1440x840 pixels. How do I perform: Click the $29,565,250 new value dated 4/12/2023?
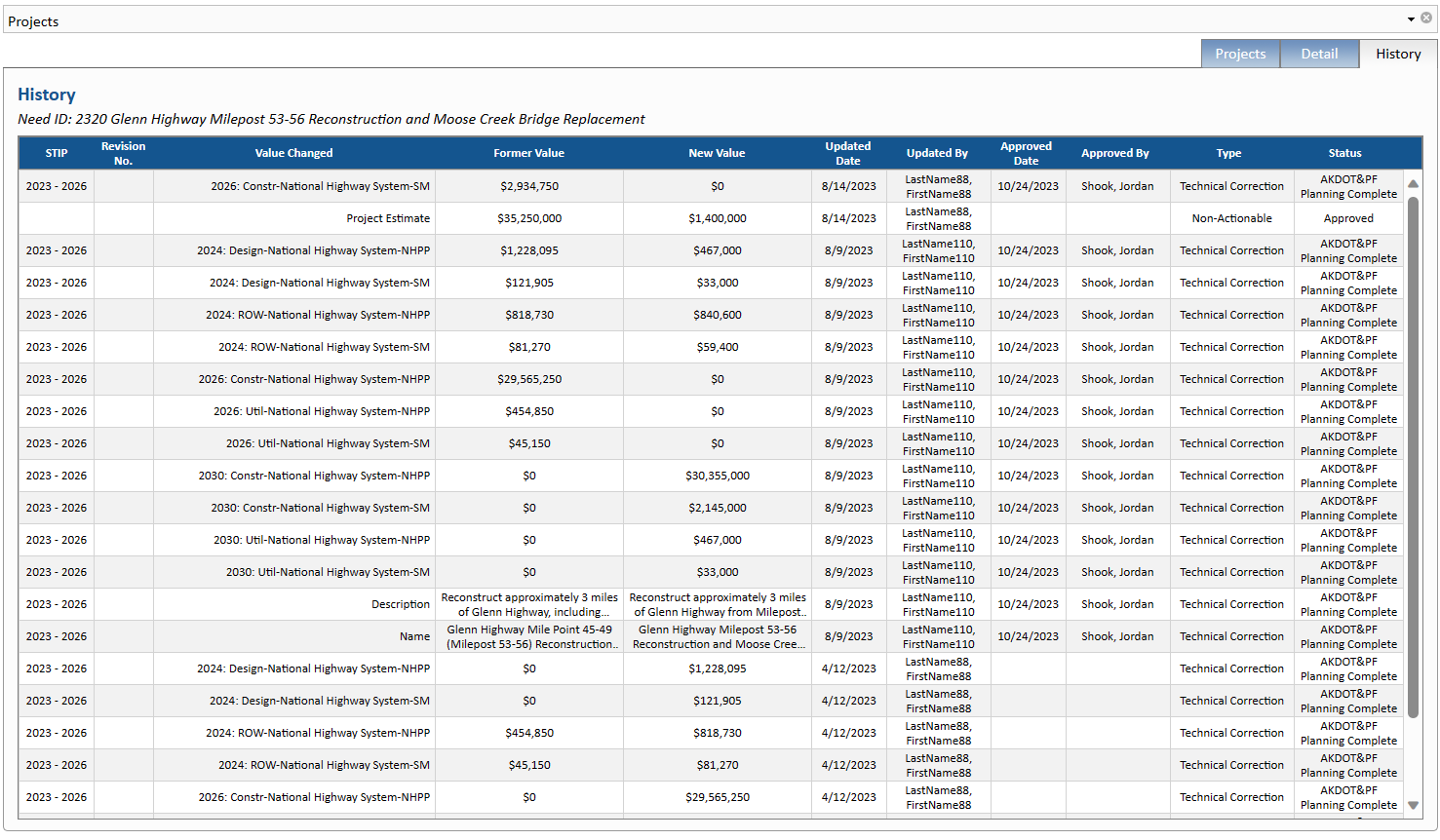(x=718, y=797)
